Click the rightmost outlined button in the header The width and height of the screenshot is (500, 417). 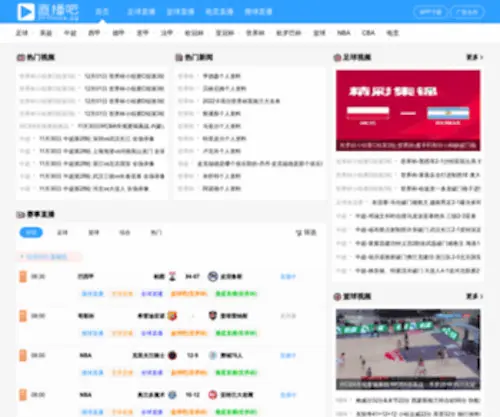pyautogui.click(x=467, y=12)
